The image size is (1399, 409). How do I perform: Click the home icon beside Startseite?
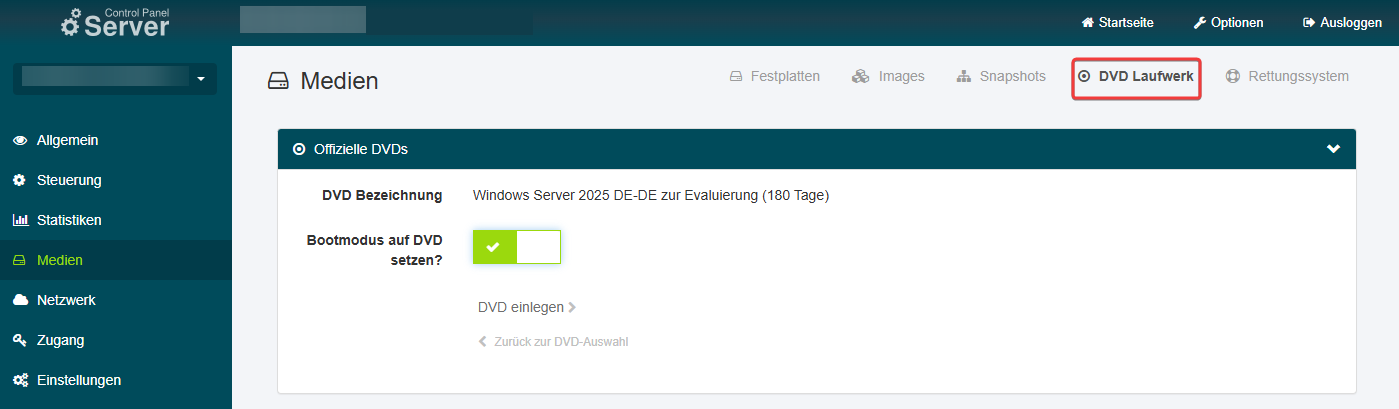point(1088,22)
